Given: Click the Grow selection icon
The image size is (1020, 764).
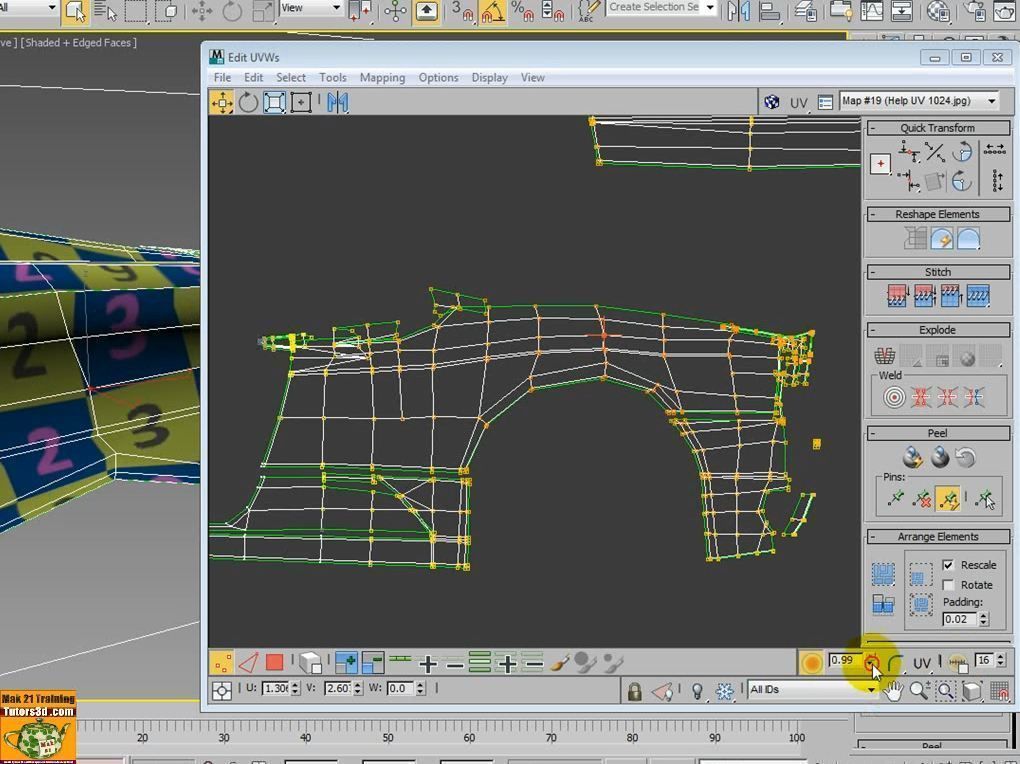Looking at the screenshot, I should point(347,663).
